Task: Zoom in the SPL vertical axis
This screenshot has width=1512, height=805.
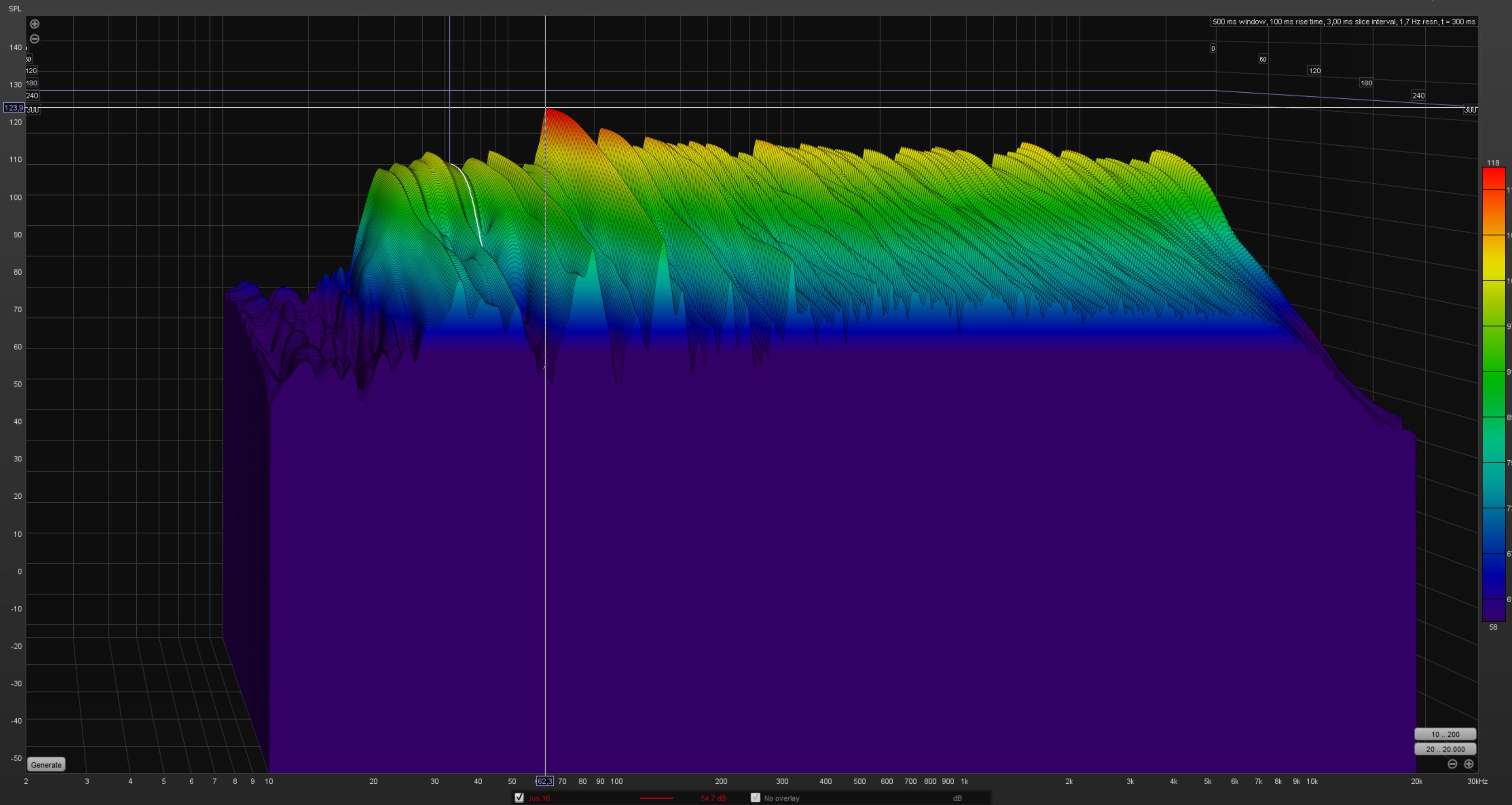Action: pos(34,24)
